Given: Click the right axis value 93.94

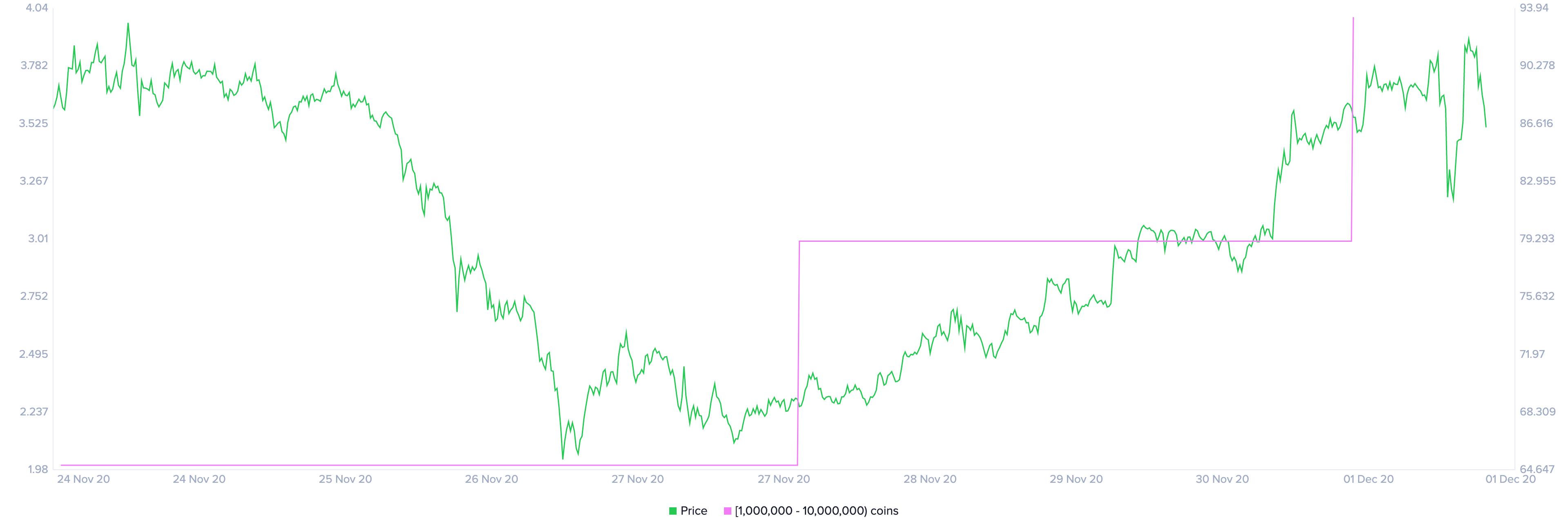Looking at the screenshot, I should coord(1534,8).
